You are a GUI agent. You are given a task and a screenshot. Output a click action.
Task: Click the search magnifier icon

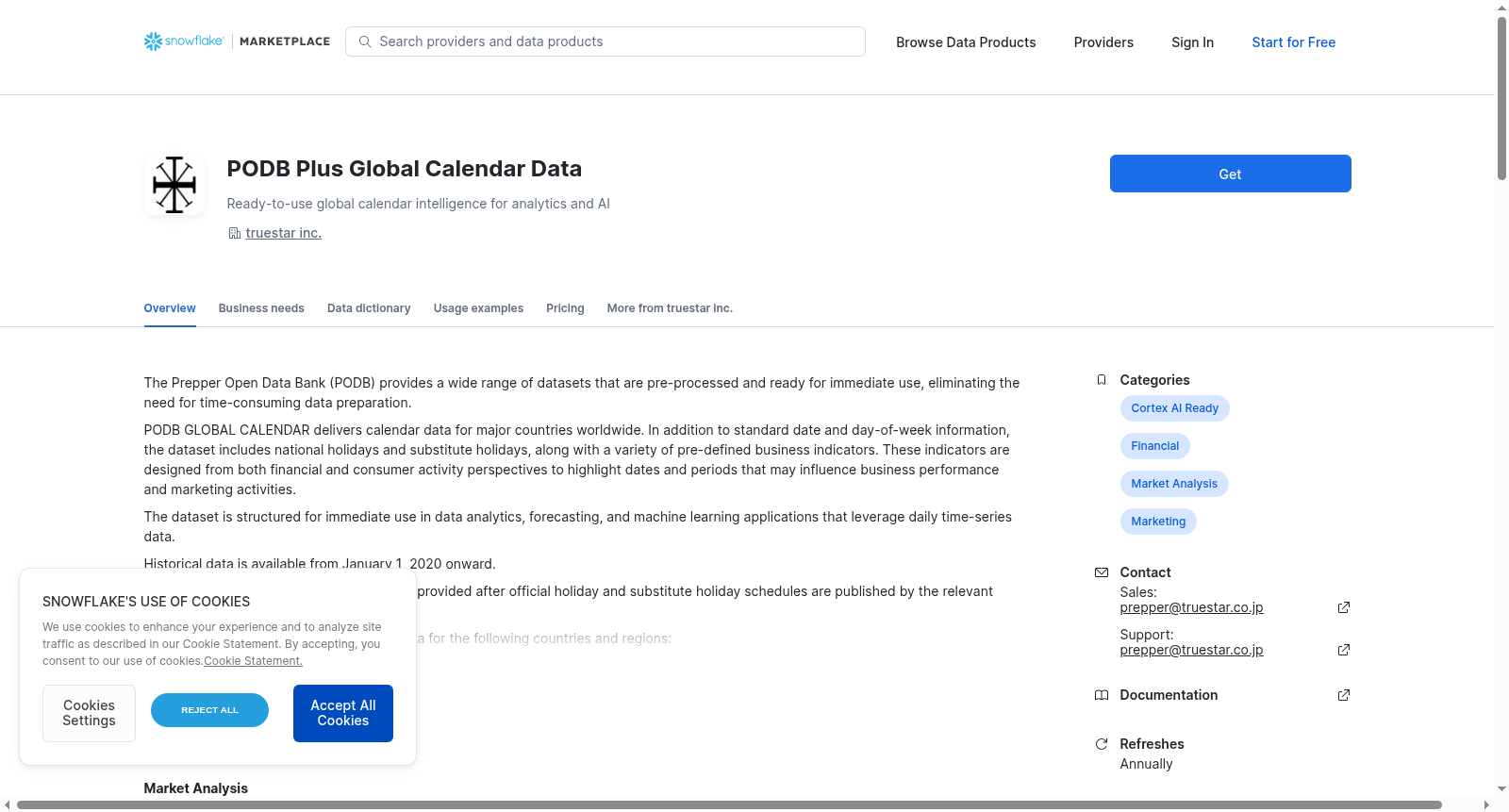[x=365, y=41]
